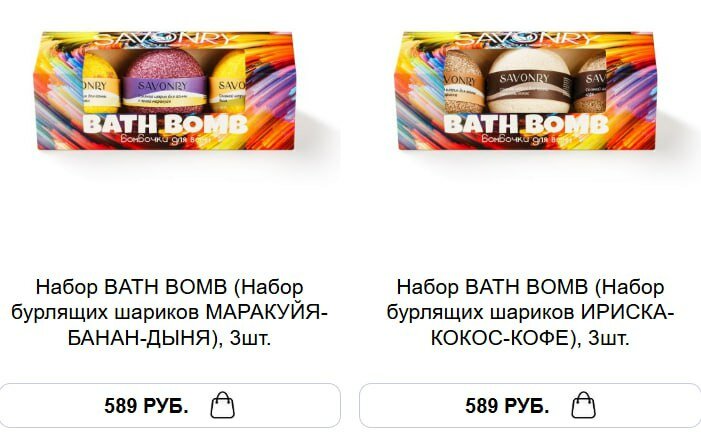Image resolution: width=701 pixels, height=444 pixels.
Task: Click shopping bag icon for ИРИСКА-КОКОС-КОФЕ set
Action: coord(583,405)
